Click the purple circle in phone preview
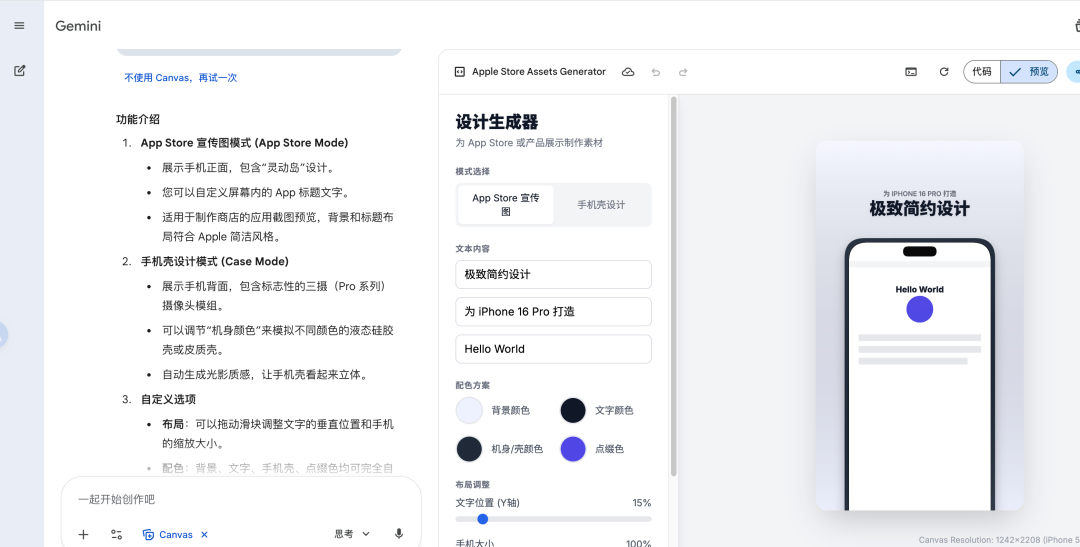 (x=920, y=309)
